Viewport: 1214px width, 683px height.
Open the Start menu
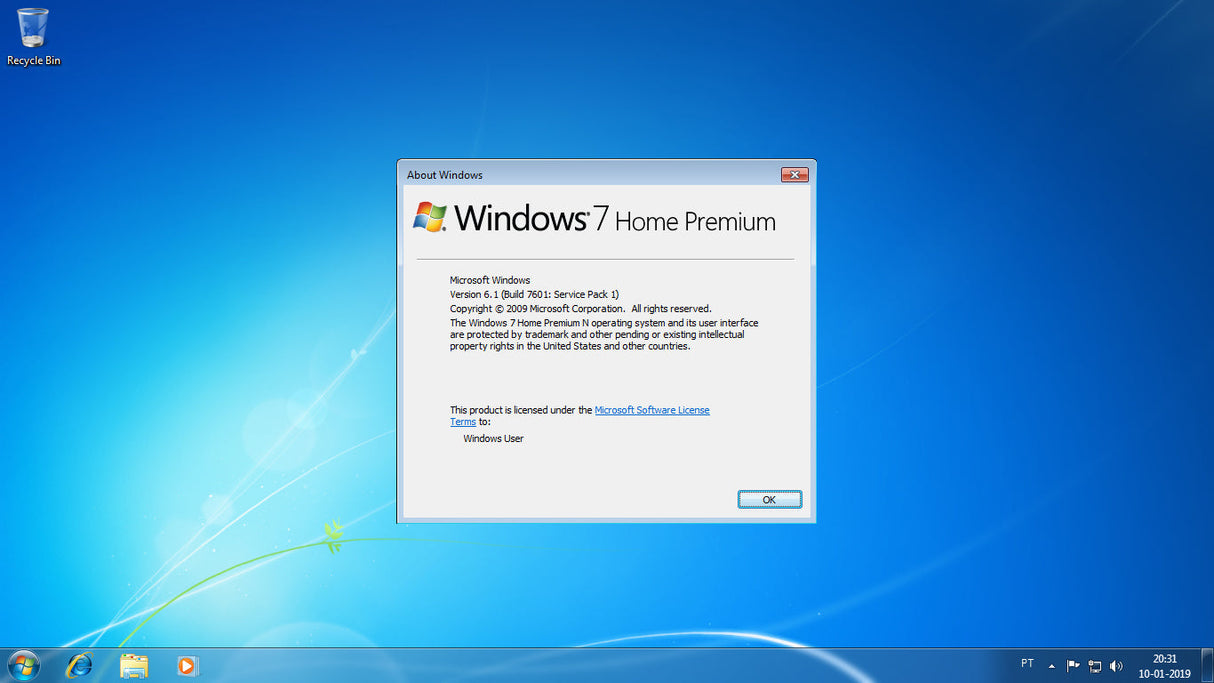point(22,664)
